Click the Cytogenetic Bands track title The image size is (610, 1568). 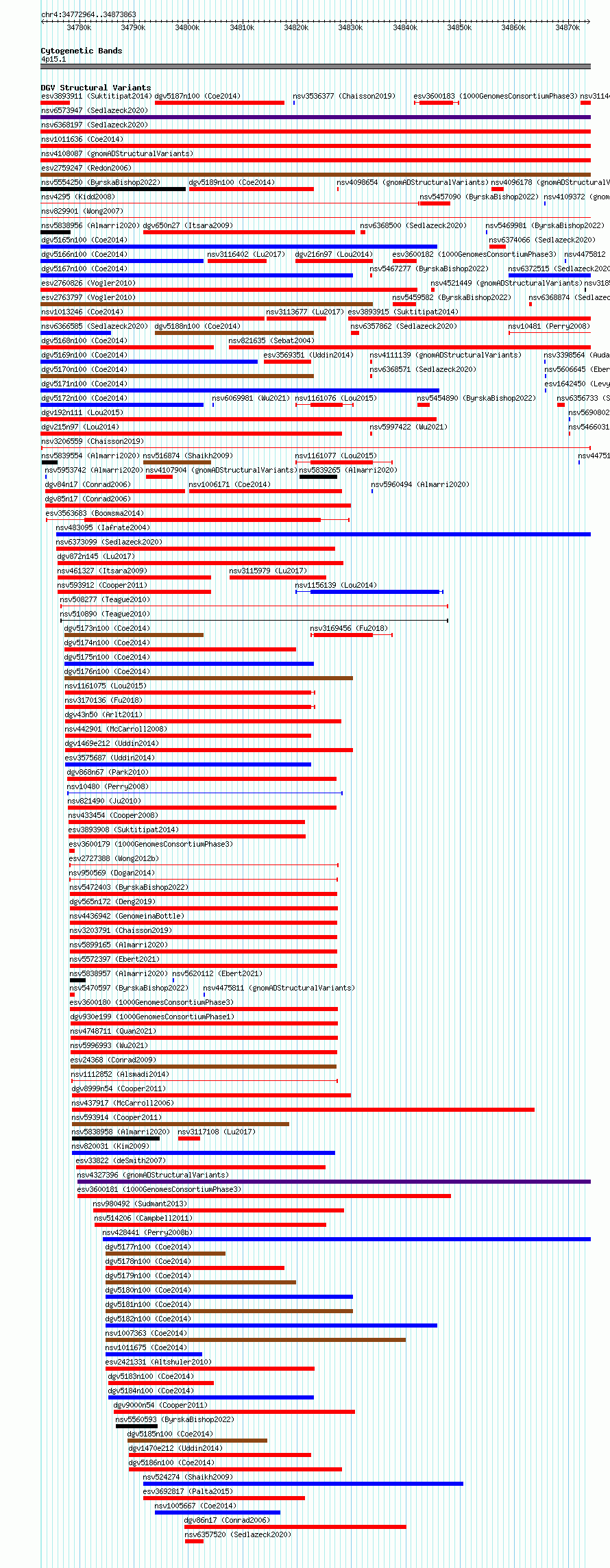(x=82, y=51)
